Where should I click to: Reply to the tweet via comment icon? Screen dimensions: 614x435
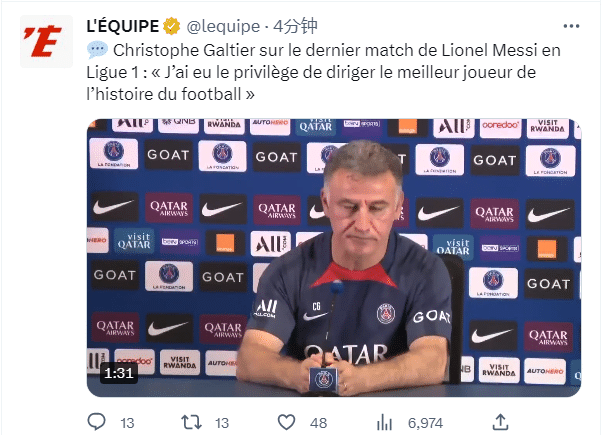pos(100,423)
